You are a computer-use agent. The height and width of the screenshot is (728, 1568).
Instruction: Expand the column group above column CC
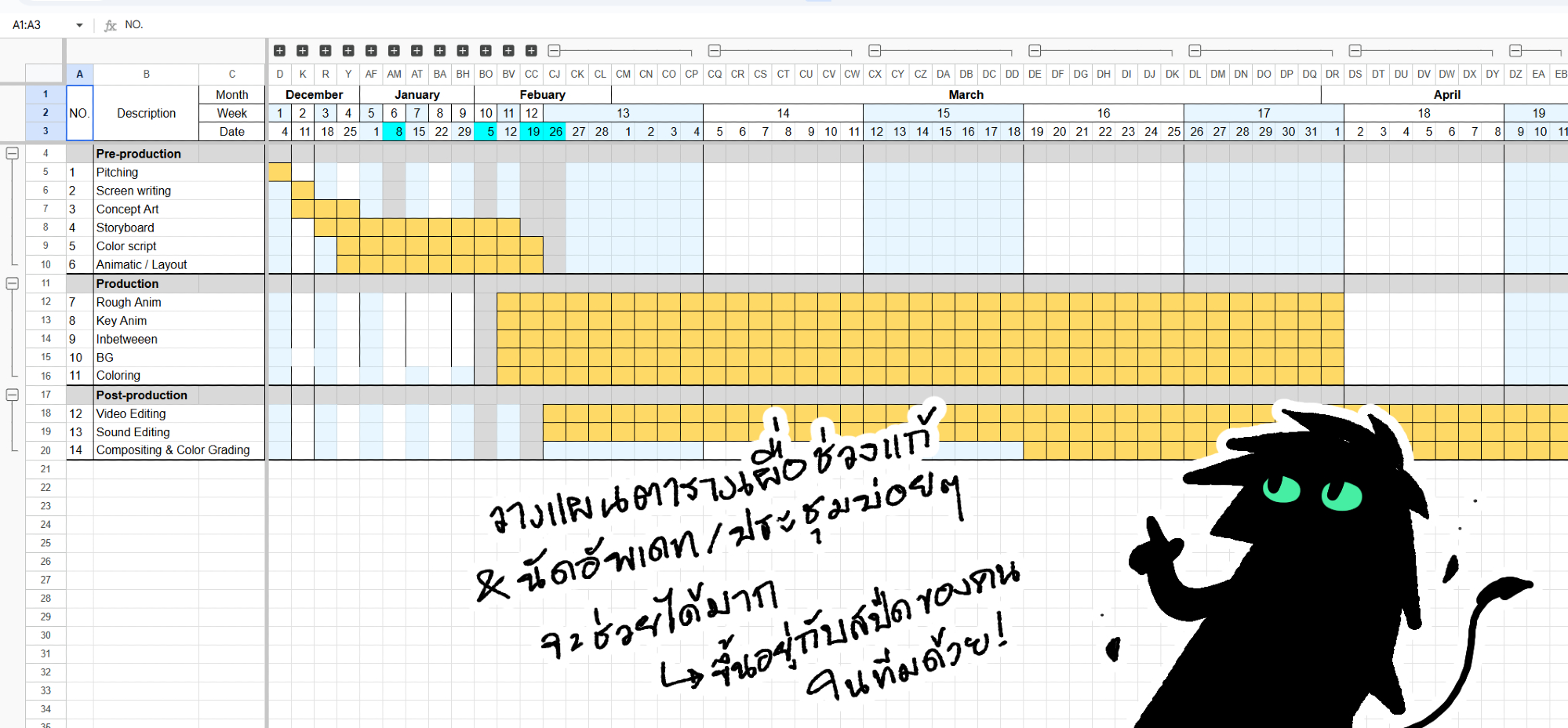pyautogui.click(x=531, y=51)
